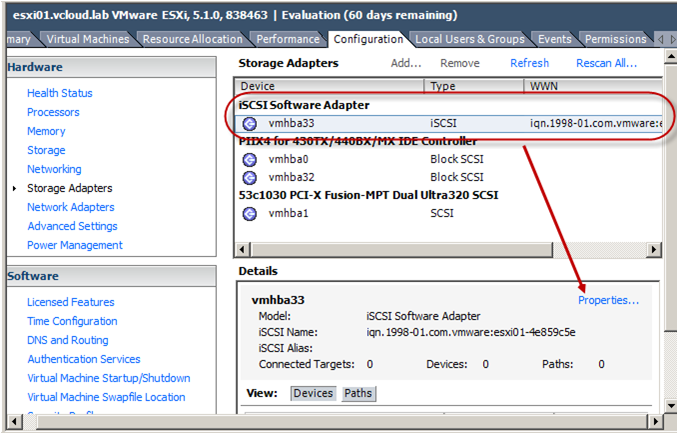Screen dimensions: 678x434
Task: Switch to the Resource Allocation tab
Action: (x=192, y=39)
